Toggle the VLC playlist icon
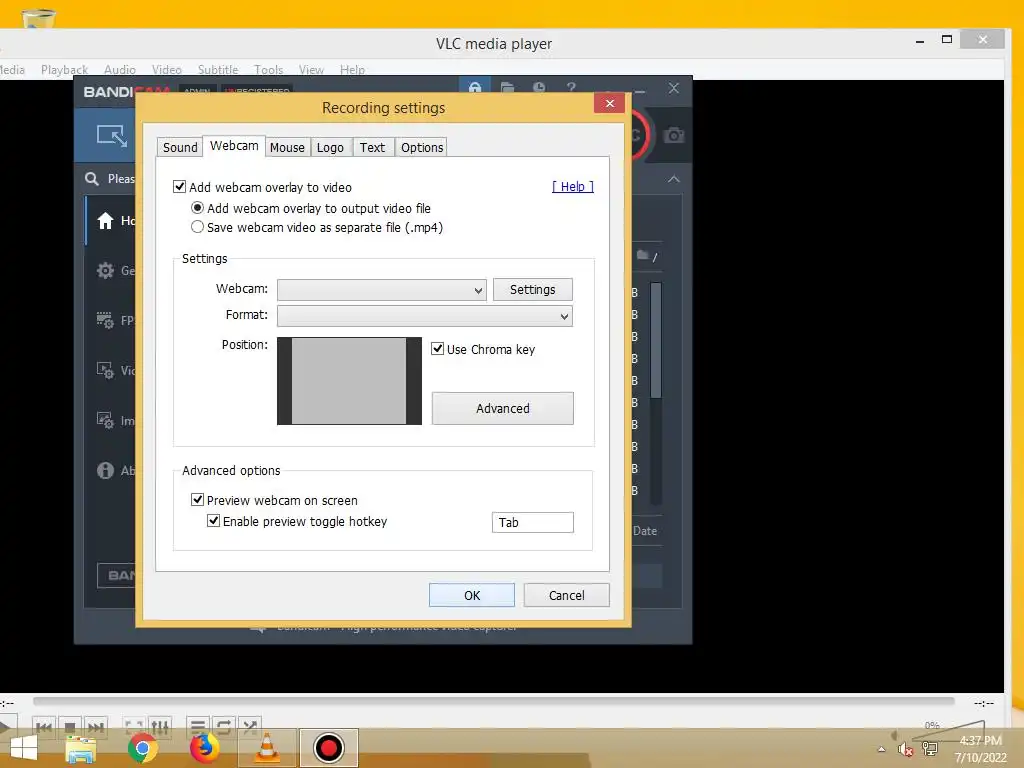This screenshot has width=1024, height=768. coord(197,727)
